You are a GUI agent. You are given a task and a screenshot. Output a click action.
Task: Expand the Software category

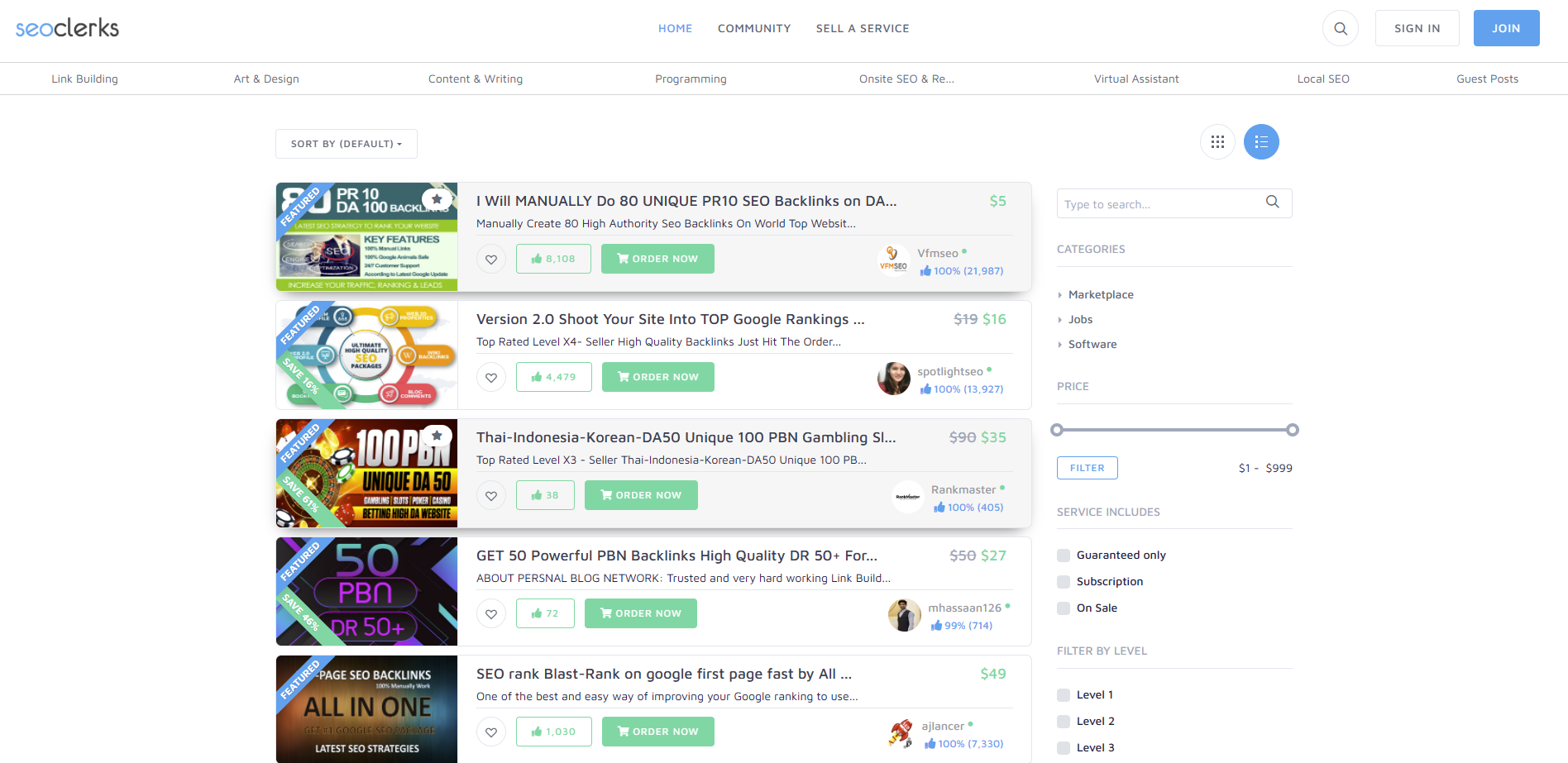point(1092,345)
